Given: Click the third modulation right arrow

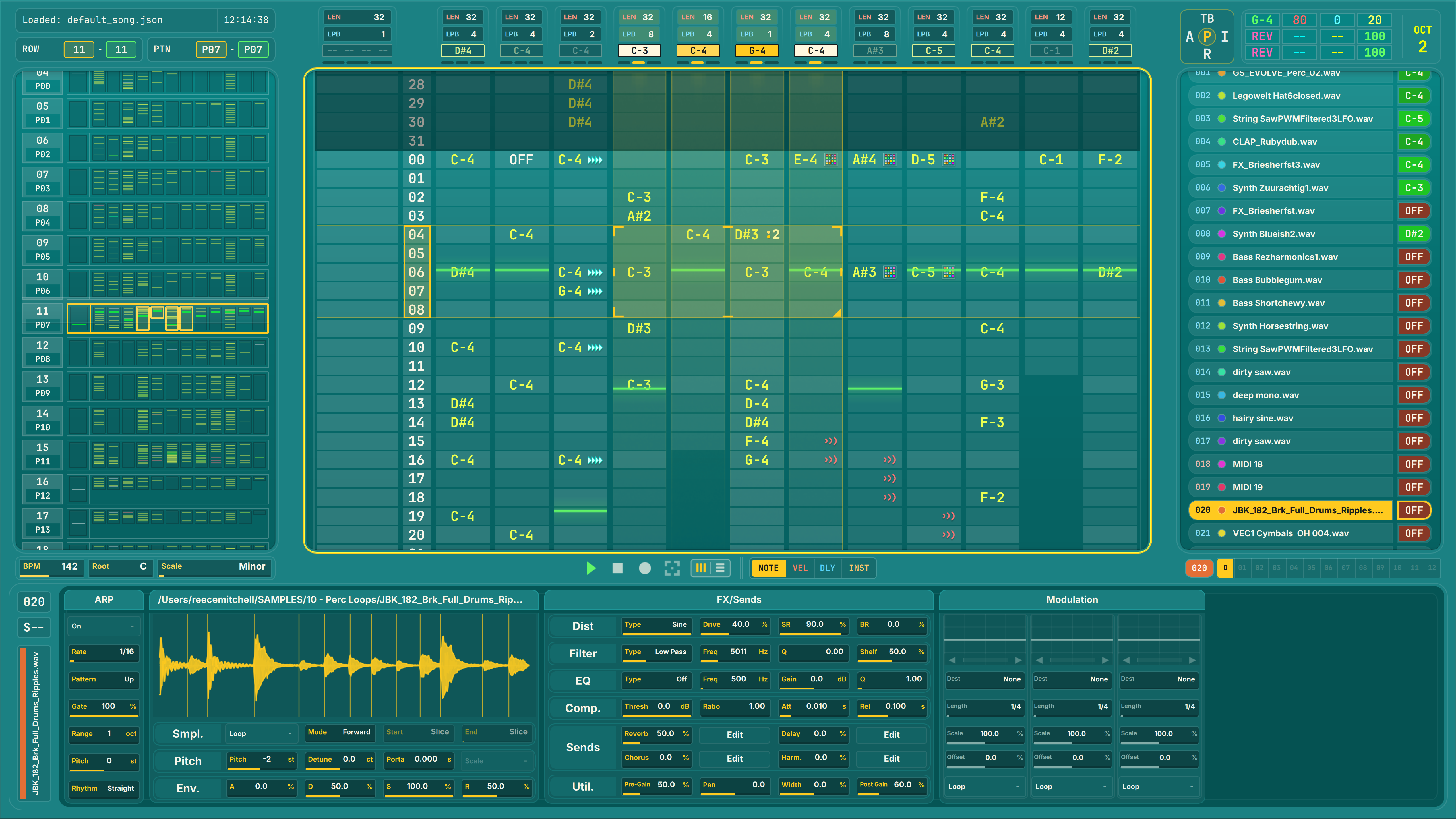Looking at the screenshot, I should click(x=1192, y=660).
